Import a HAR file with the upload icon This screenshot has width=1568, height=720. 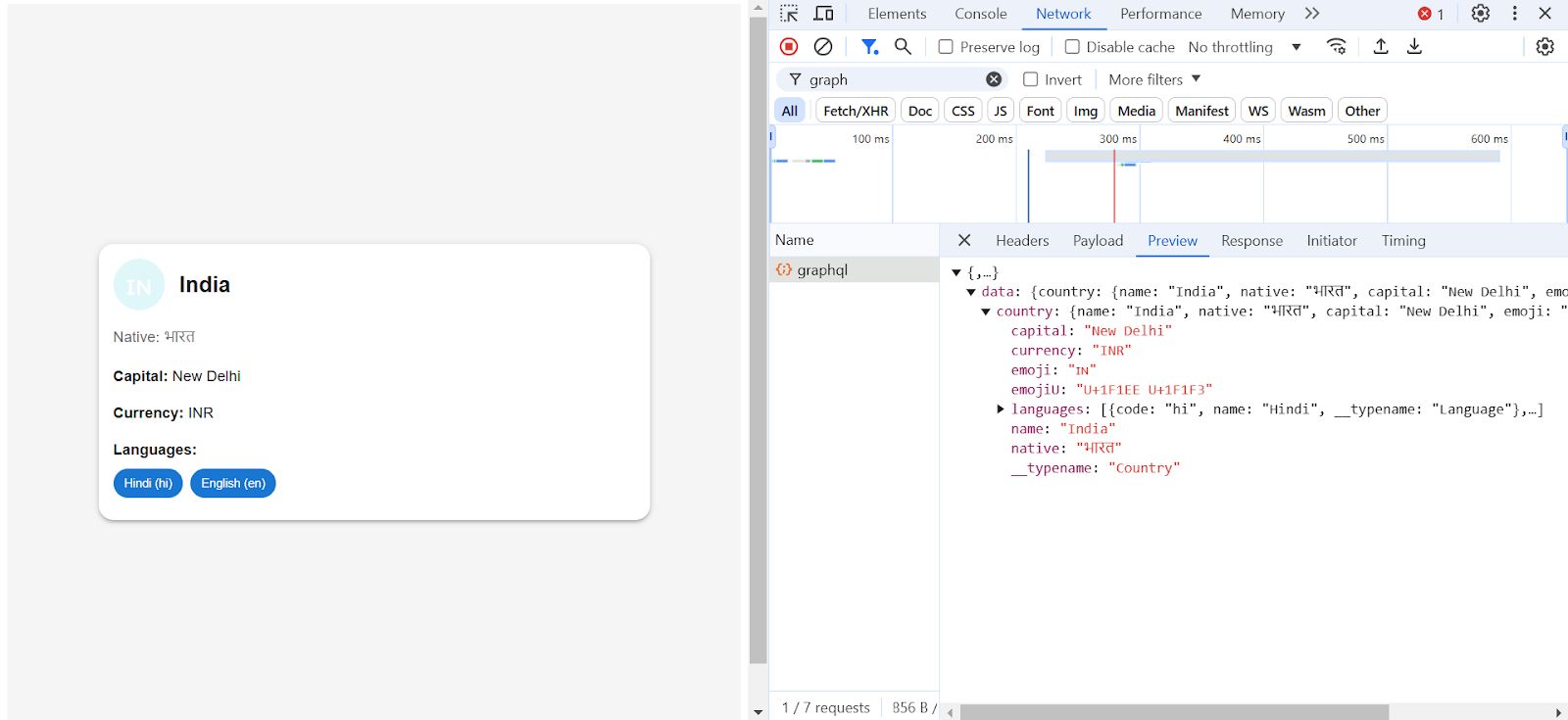pos(1381,47)
